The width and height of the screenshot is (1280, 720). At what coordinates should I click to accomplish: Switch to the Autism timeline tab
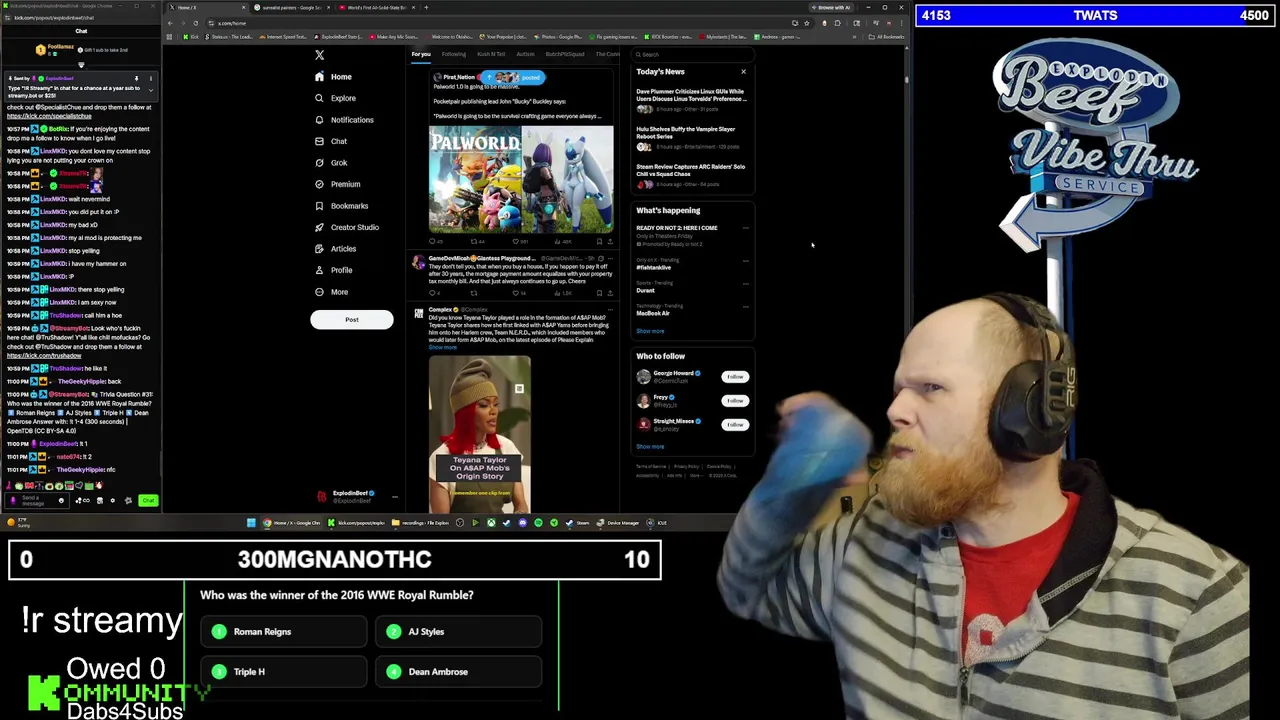coord(525,54)
